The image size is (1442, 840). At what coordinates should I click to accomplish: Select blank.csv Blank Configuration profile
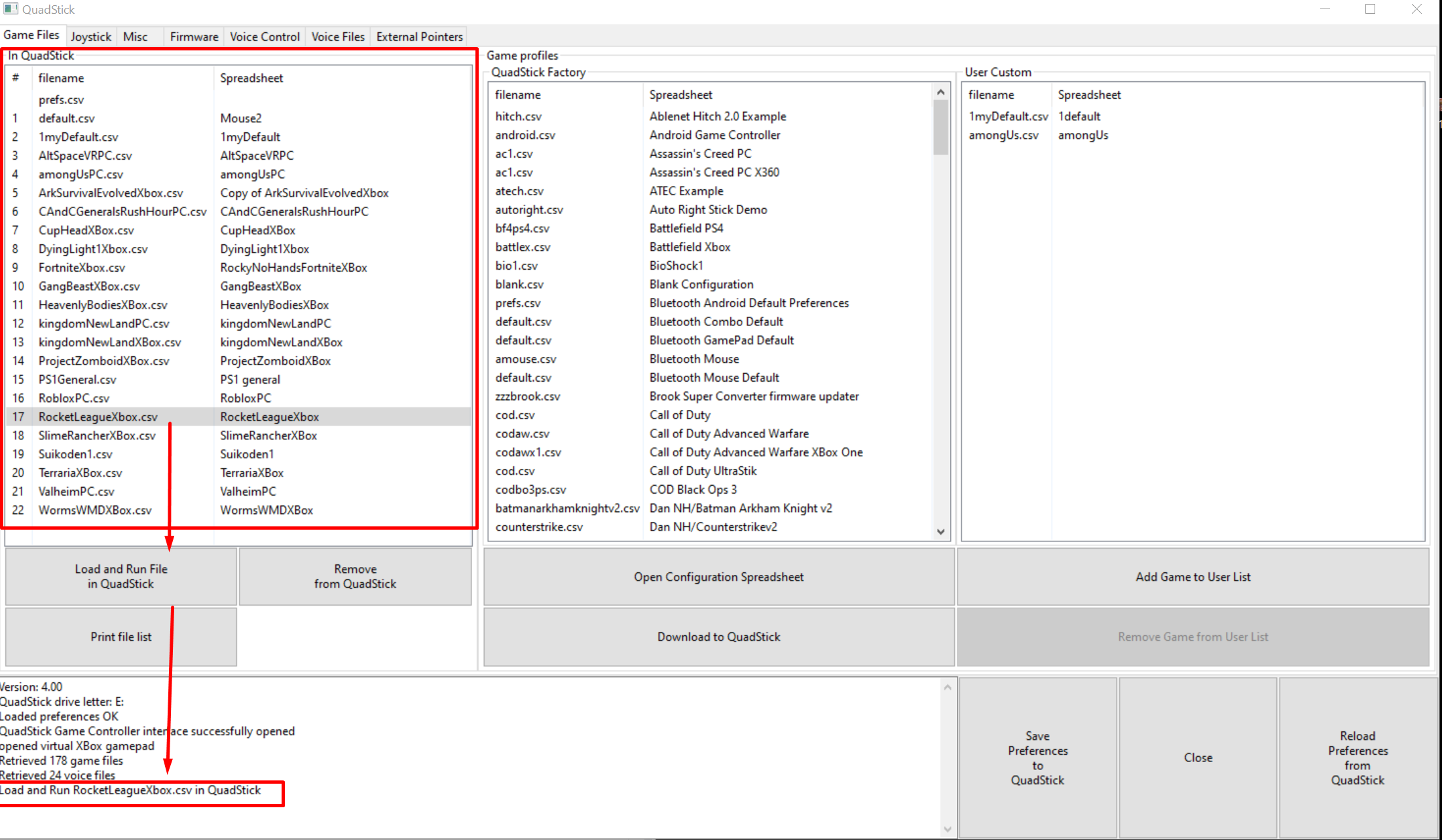click(x=711, y=284)
